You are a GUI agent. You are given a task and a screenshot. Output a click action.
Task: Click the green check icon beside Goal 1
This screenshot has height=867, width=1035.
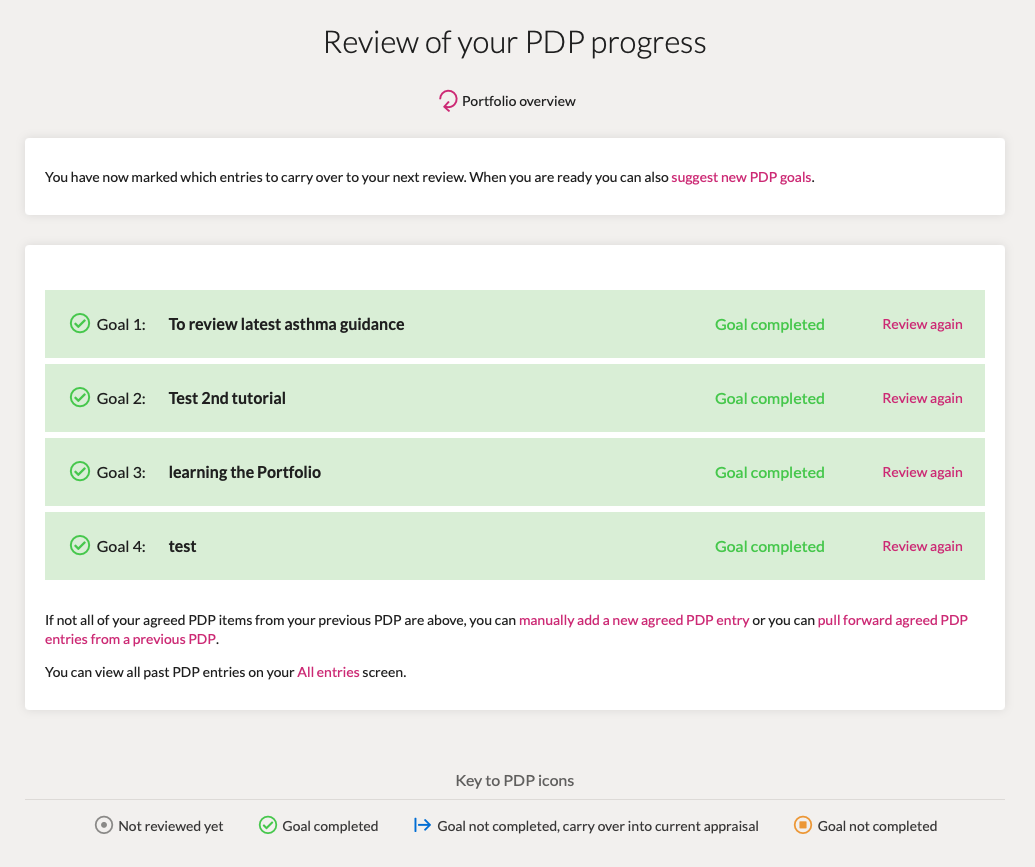(80, 324)
